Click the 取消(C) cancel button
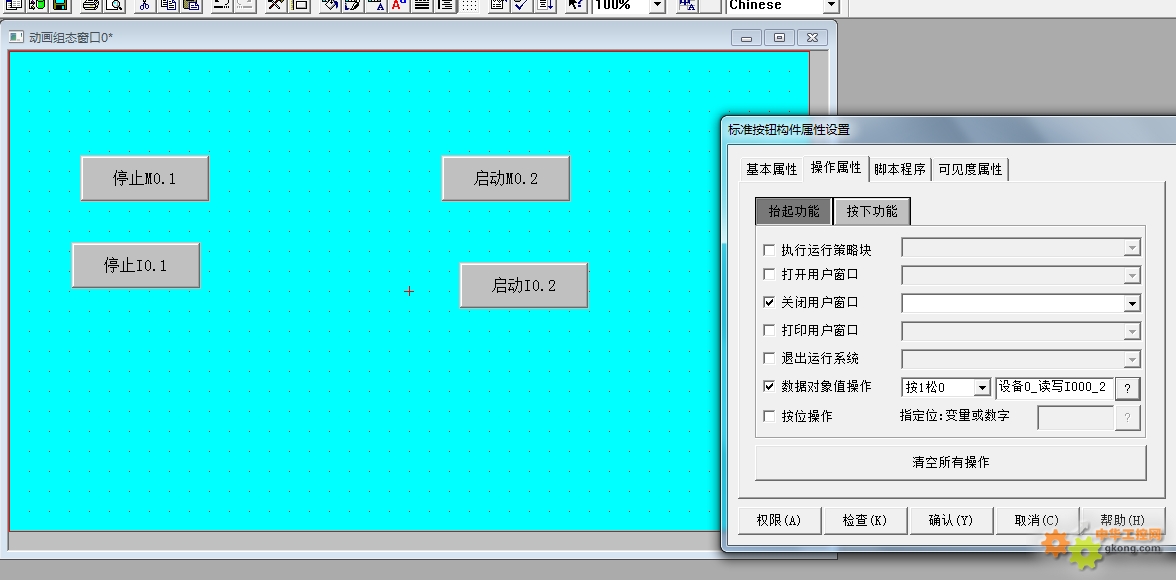The image size is (1176, 580). point(1036,521)
